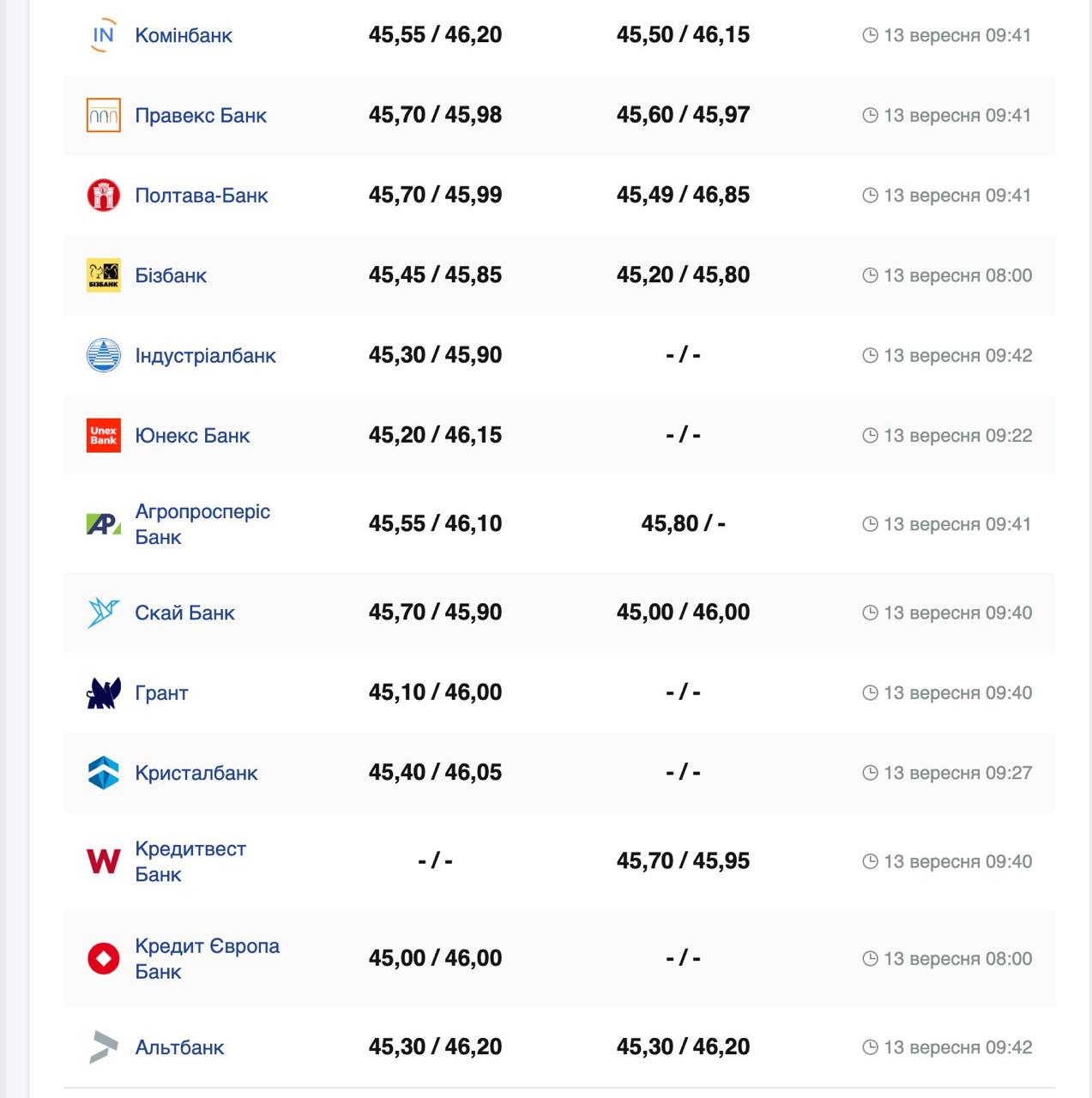Click the Індустріалбанк round blue logo
This screenshot has height=1098, width=1092.
[x=103, y=355]
